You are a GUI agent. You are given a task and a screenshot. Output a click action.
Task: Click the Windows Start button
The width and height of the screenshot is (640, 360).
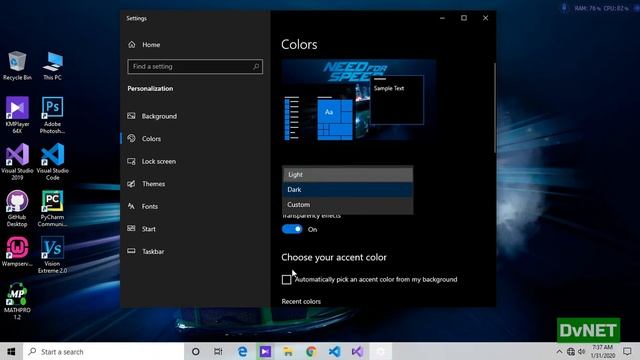tap(11, 351)
